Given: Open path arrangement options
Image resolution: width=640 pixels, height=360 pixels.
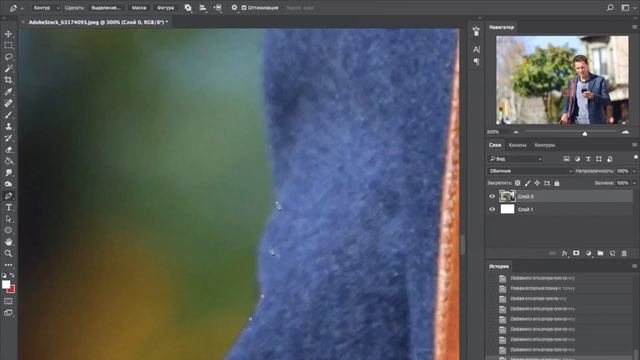Looking at the screenshot, I should 218,8.
